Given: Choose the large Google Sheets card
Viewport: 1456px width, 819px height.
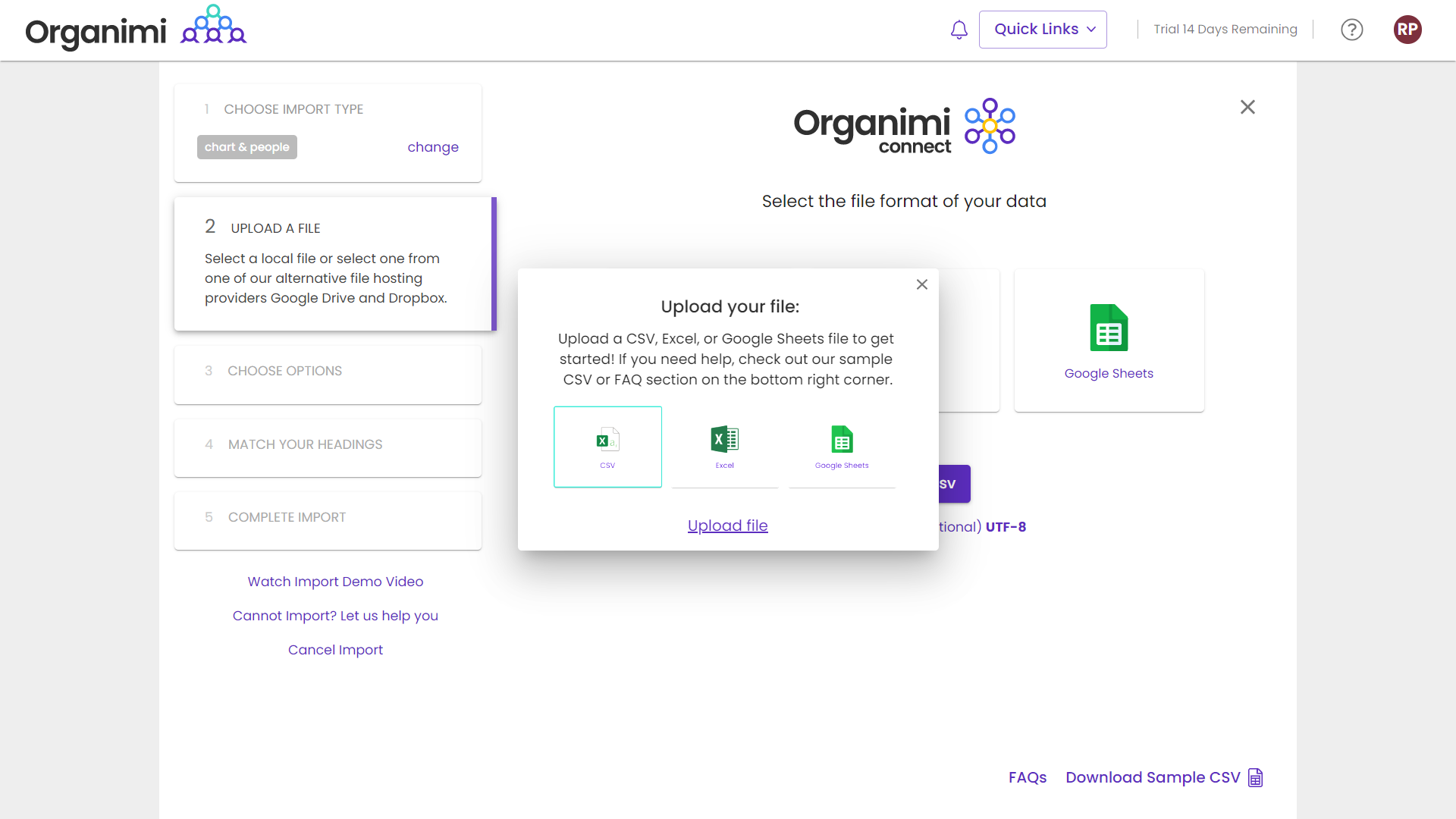Looking at the screenshot, I should (x=1109, y=340).
